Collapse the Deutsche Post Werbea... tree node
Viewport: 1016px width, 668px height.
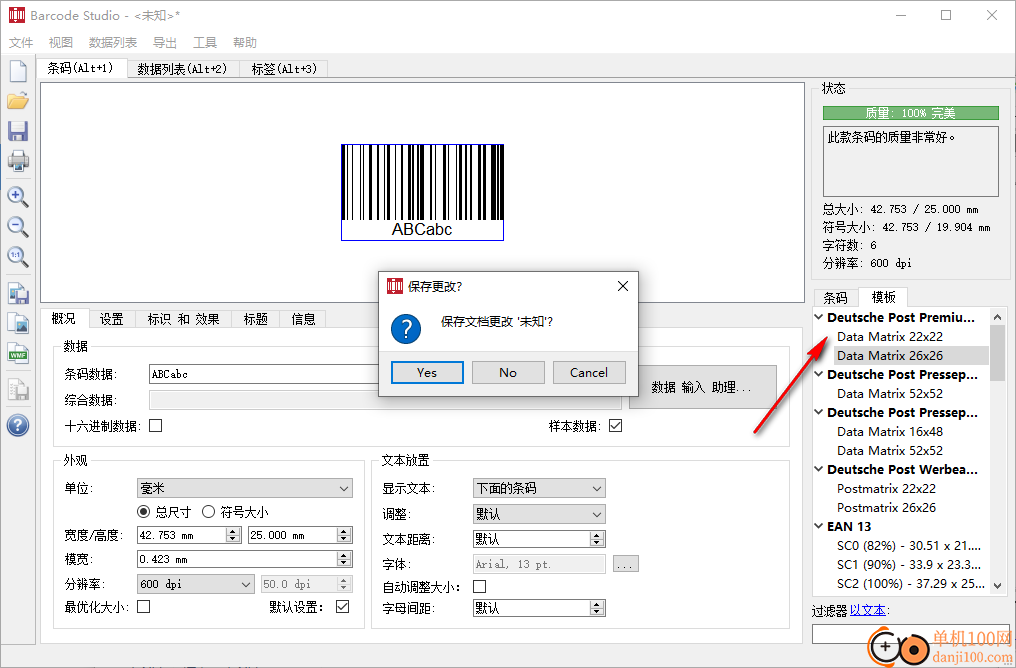[x=819, y=469]
